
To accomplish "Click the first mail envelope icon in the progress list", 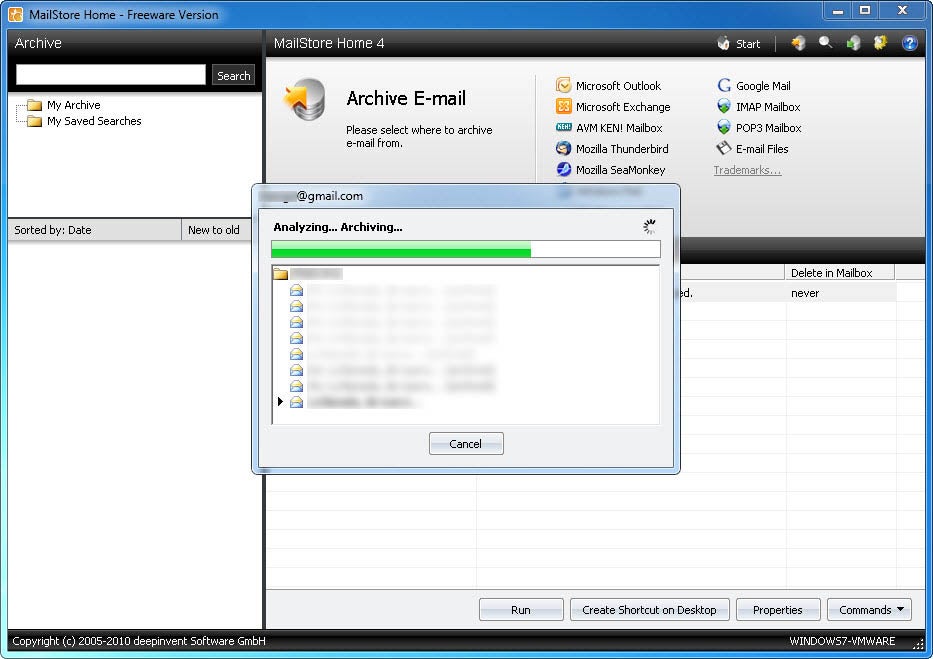I will tap(296, 290).
